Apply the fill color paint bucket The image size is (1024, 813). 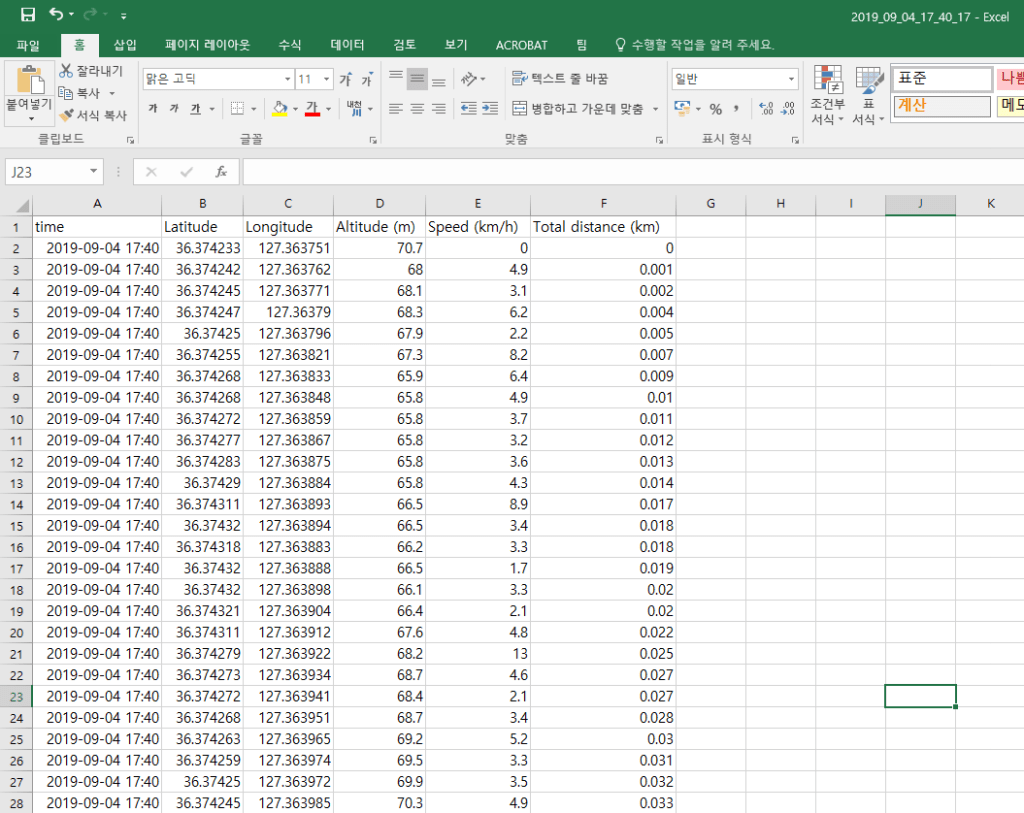pyautogui.click(x=280, y=108)
